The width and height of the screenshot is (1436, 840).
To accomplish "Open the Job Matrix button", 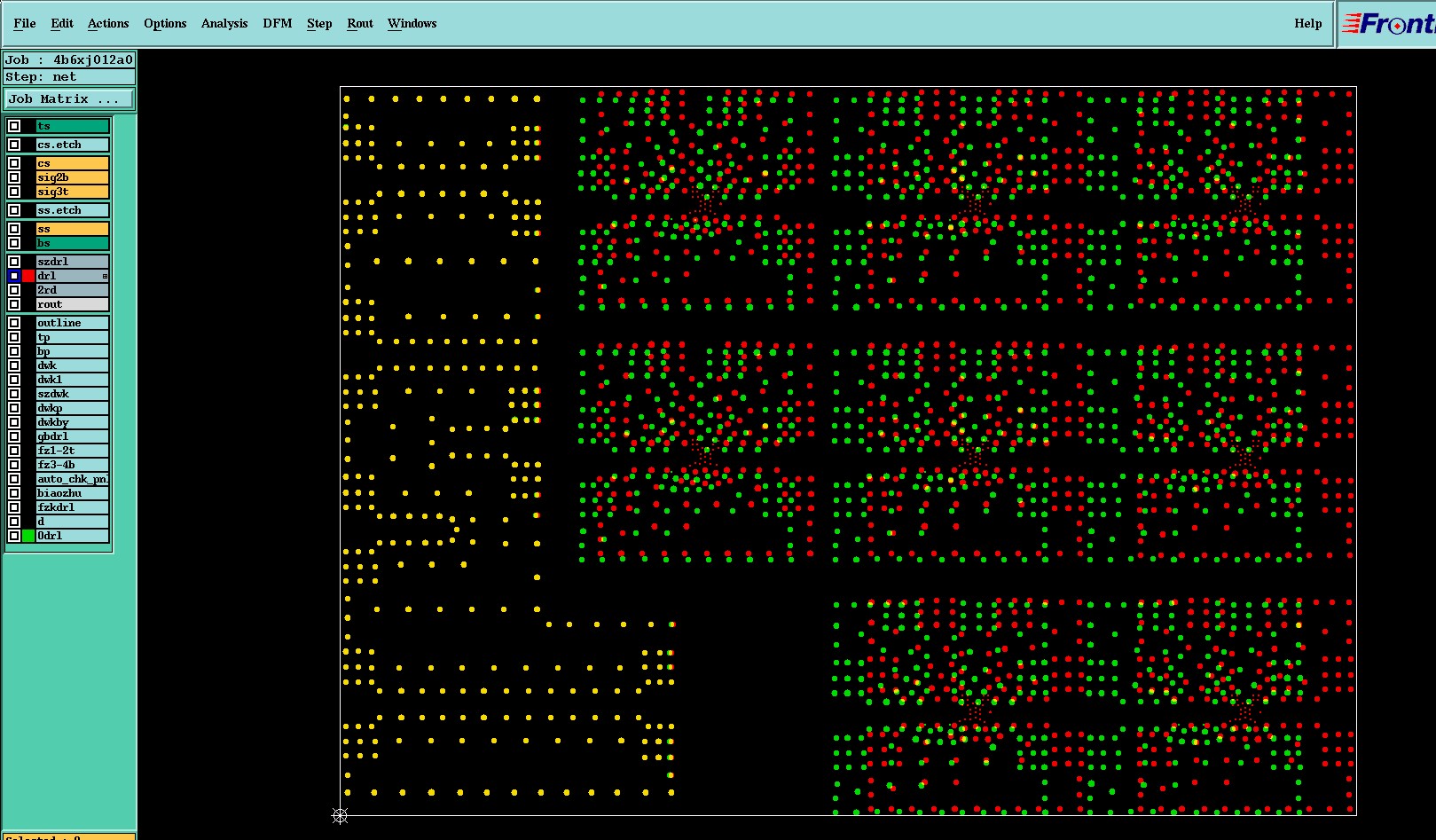I will click(x=69, y=99).
